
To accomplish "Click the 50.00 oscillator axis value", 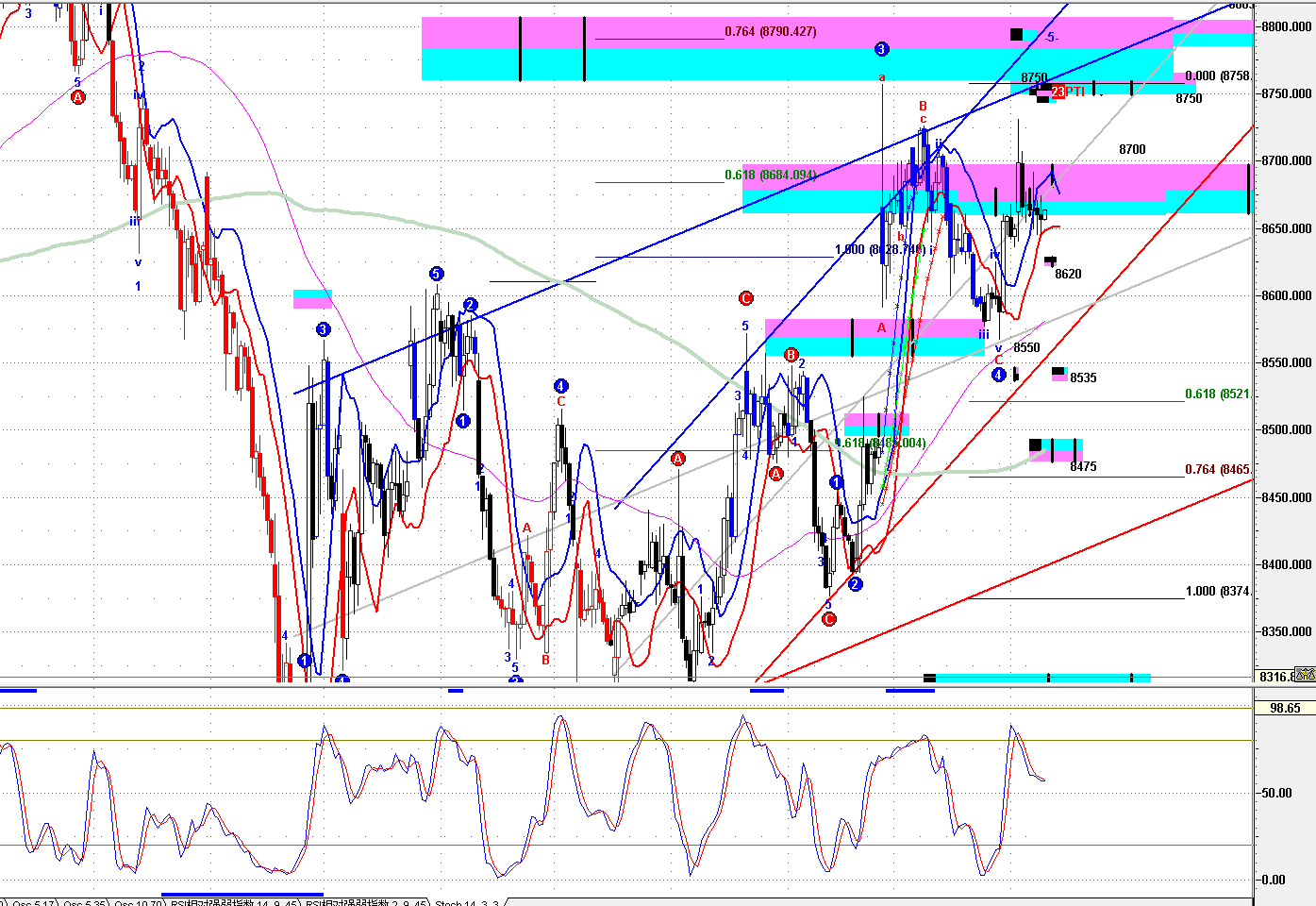I will coord(1277,793).
